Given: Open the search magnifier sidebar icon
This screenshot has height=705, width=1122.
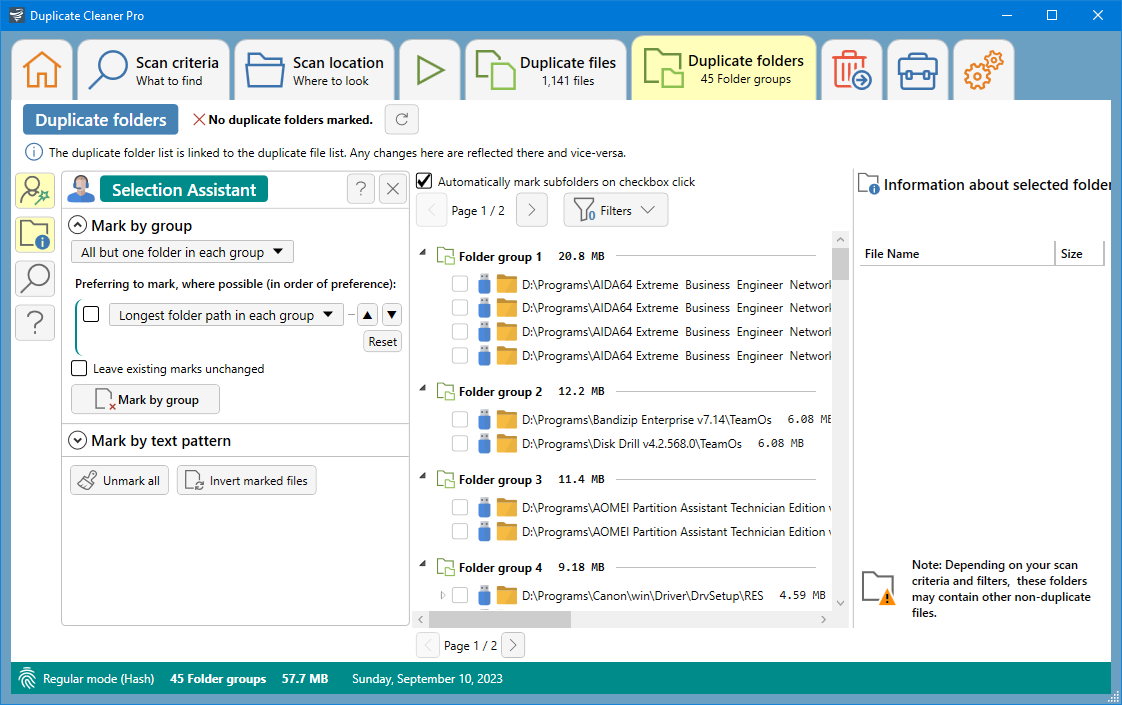Looking at the screenshot, I should 35,278.
